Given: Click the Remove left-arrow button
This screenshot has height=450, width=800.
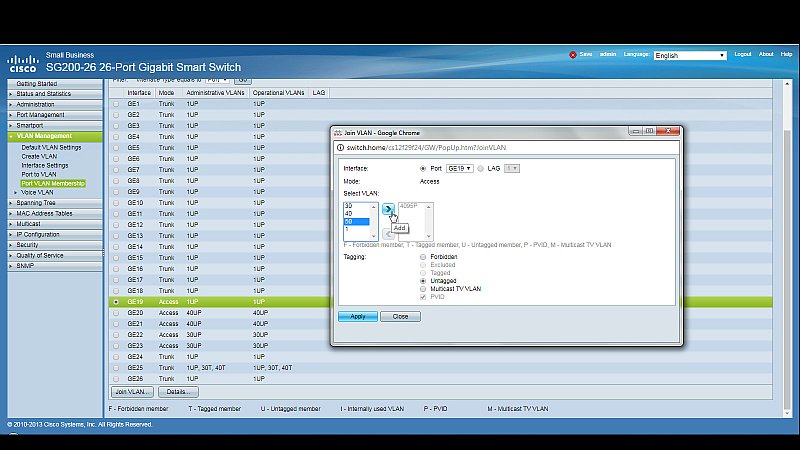Looking at the screenshot, I should [x=388, y=233].
